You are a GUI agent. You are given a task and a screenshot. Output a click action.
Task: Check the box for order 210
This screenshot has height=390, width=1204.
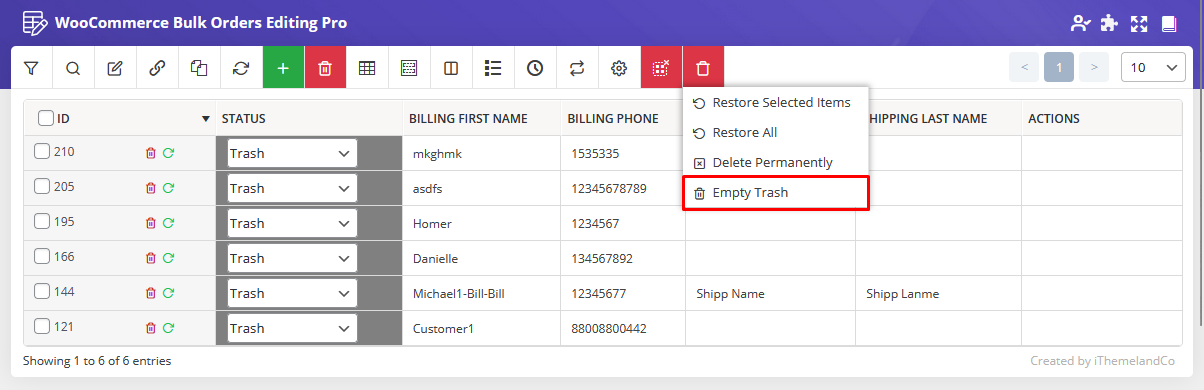tap(42, 151)
